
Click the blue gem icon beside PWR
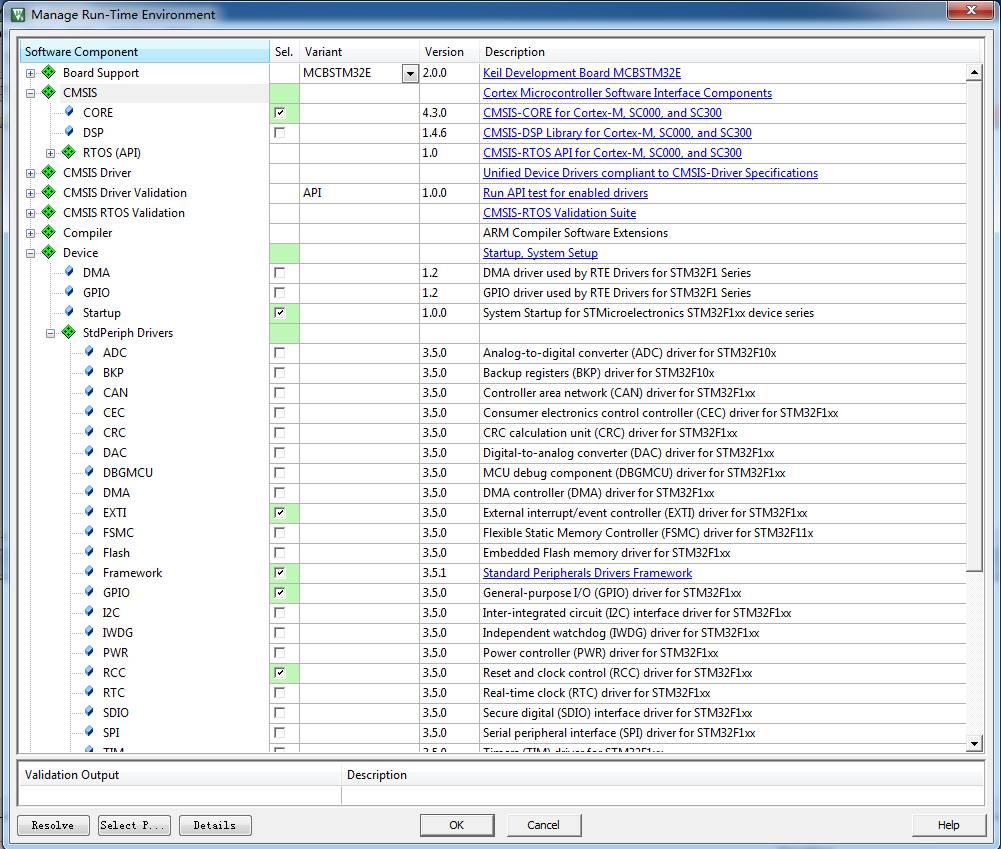tap(89, 652)
